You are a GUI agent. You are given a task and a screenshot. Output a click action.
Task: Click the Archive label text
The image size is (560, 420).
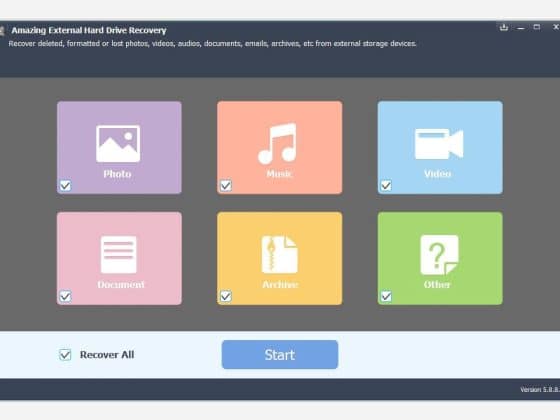click(280, 285)
